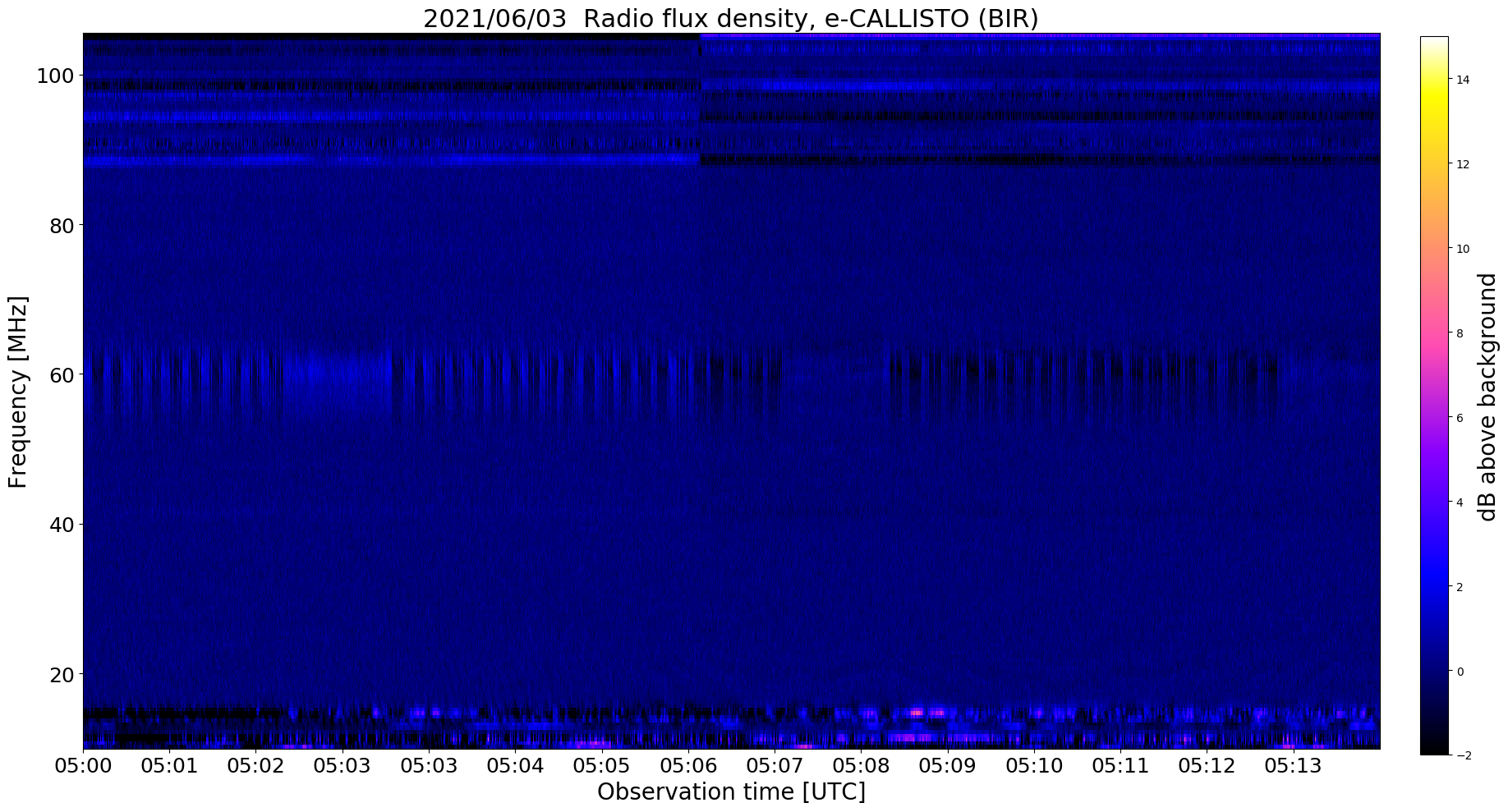The height and width of the screenshot is (812, 1508).
Task: Select the 05:06 time tick label
Action: [687, 767]
